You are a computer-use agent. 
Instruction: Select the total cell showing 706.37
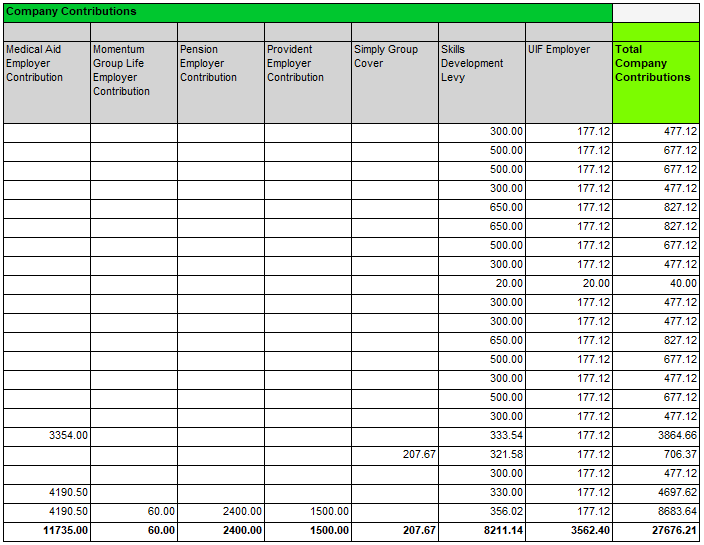pyautogui.click(x=656, y=455)
